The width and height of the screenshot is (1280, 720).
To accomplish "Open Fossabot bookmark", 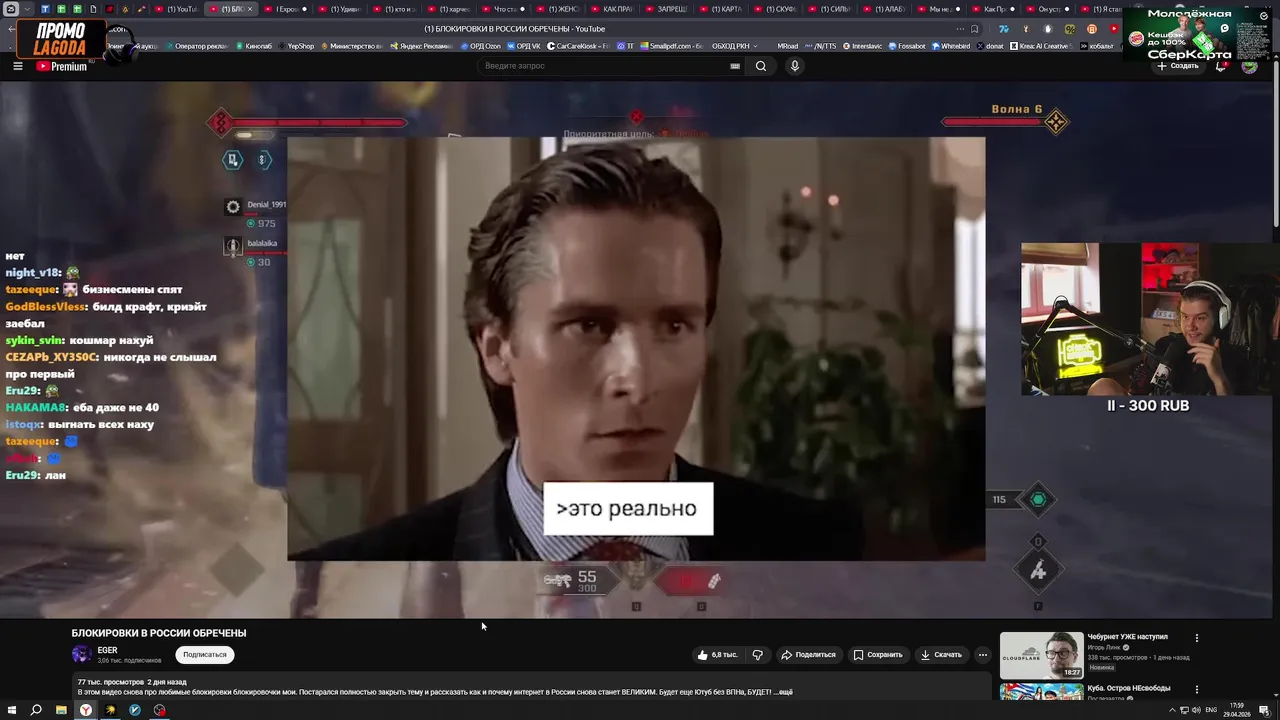I will click(x=907, y=46).
